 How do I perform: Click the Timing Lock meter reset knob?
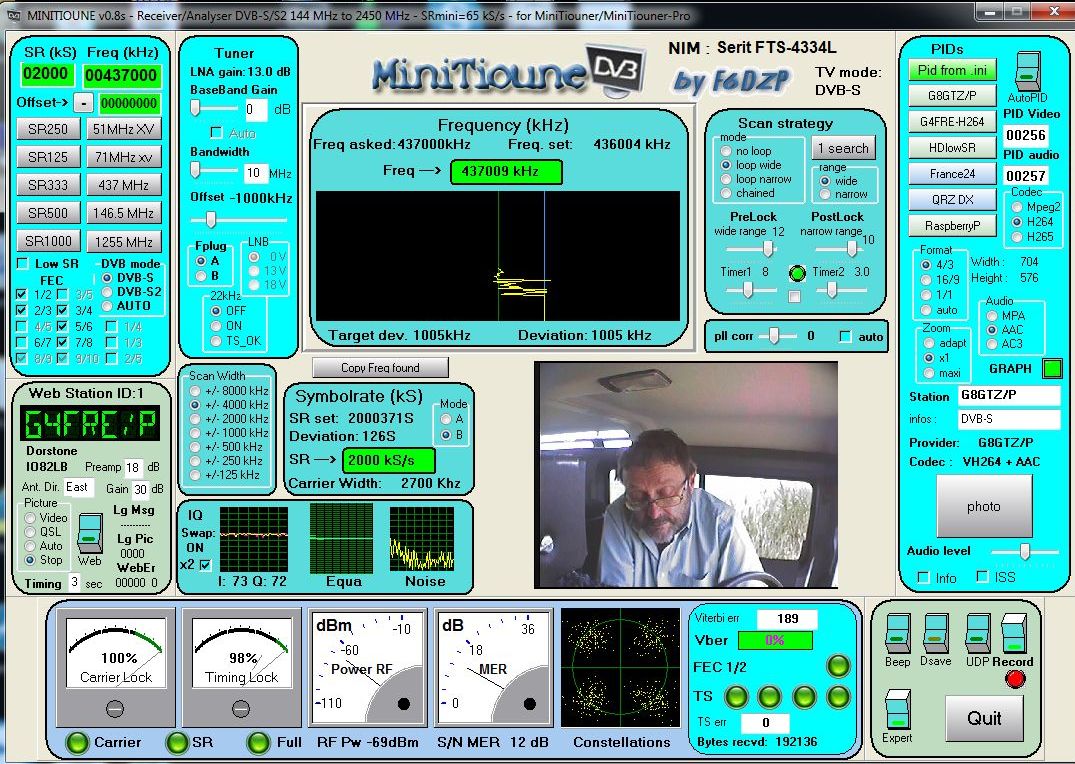tap(241, 708)
